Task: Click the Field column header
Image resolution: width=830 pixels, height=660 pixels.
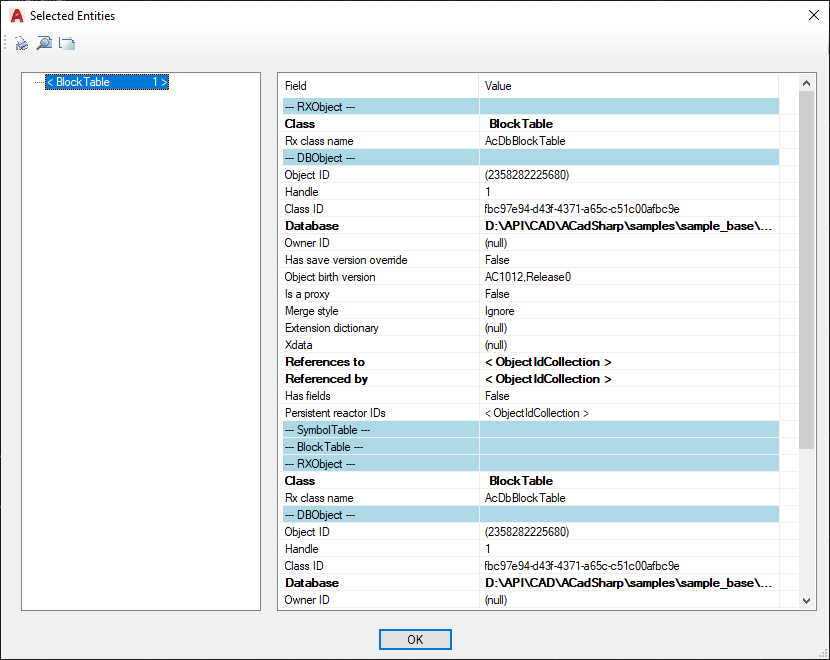Action: [x=380, y=86]
